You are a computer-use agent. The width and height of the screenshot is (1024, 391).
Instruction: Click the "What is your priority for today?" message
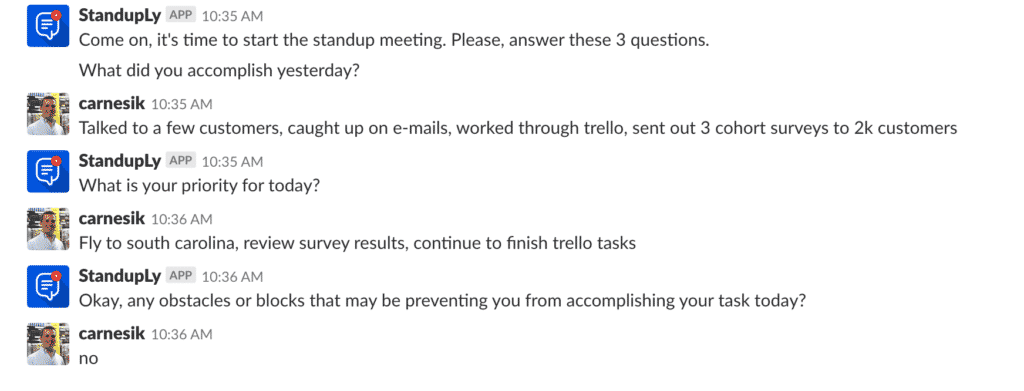pos(199,186)
